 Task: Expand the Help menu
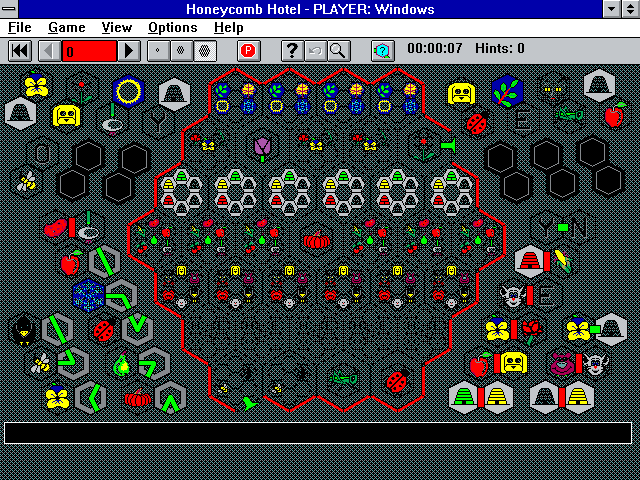coord(228,27)
